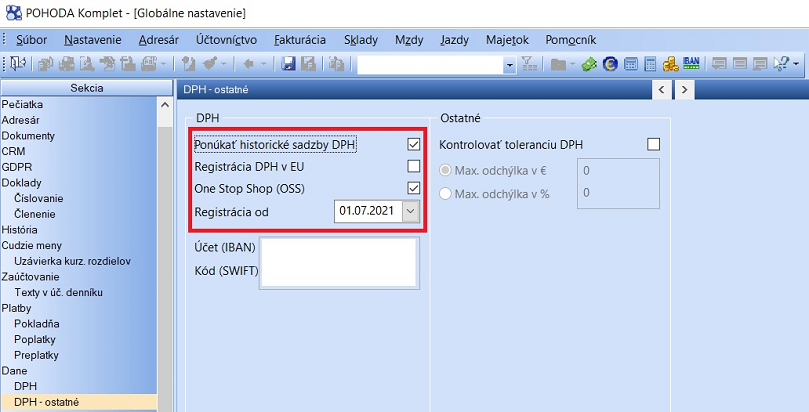The width and height of the screenshot is (809, 412).
Task: Go to the next settings page arrow
Action: [x=684, y=90]
